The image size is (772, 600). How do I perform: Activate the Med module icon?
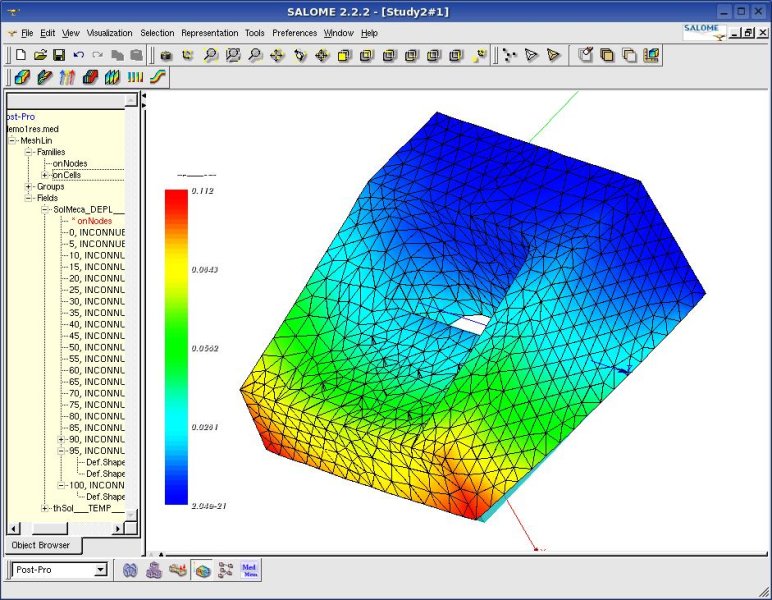[250, 570]
